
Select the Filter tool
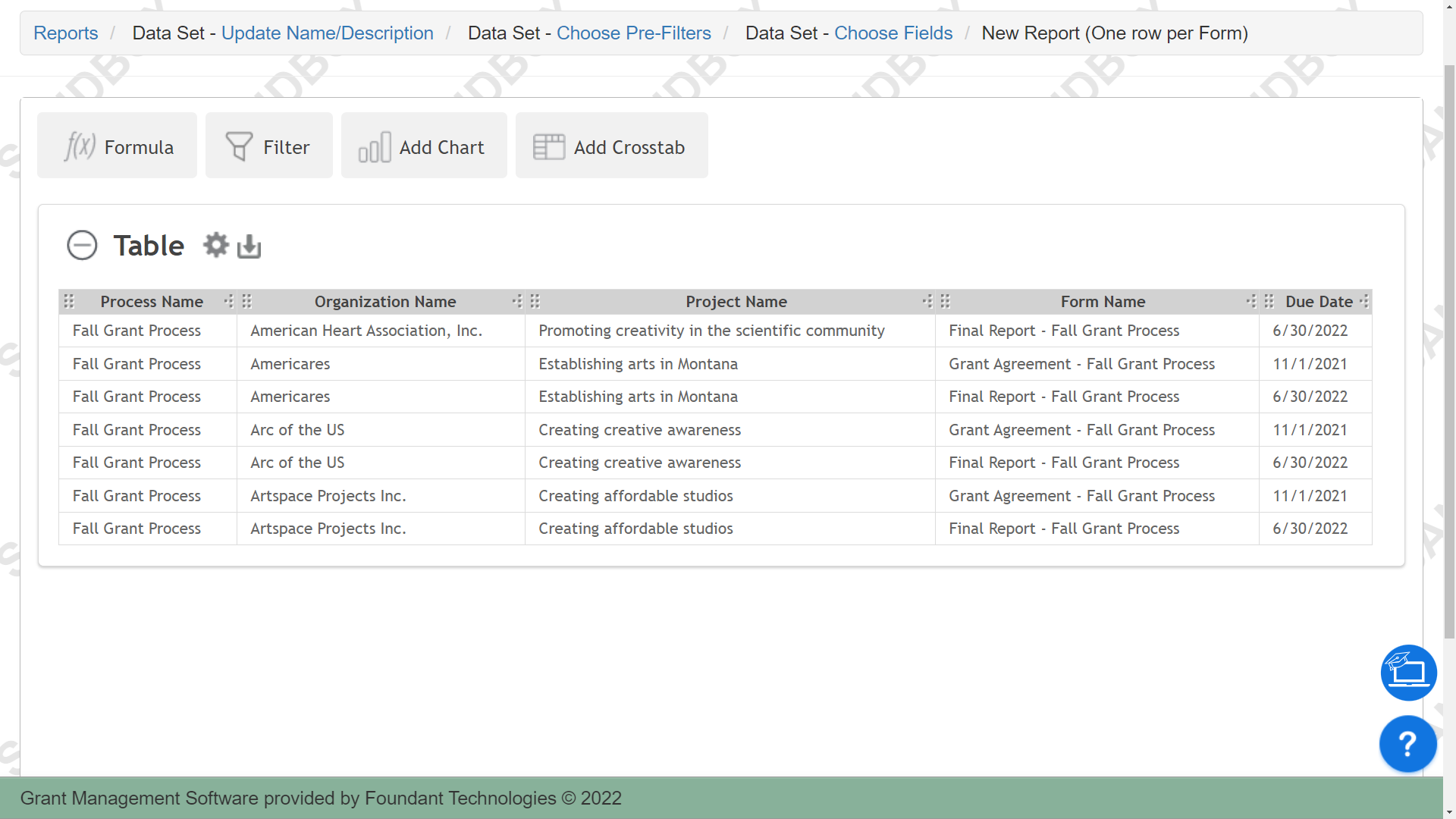tap(268, 146)
